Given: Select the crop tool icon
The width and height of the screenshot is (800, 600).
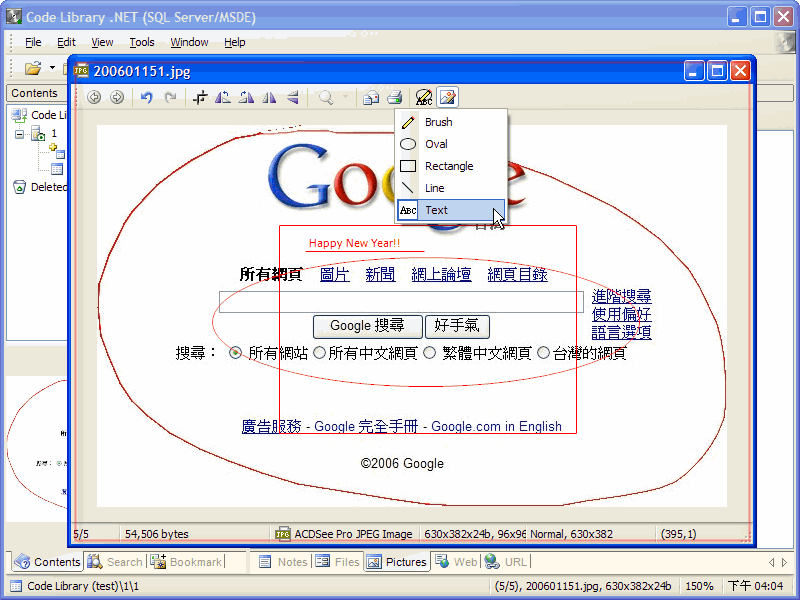Looking at the screenshot, I should click(200, 97).
